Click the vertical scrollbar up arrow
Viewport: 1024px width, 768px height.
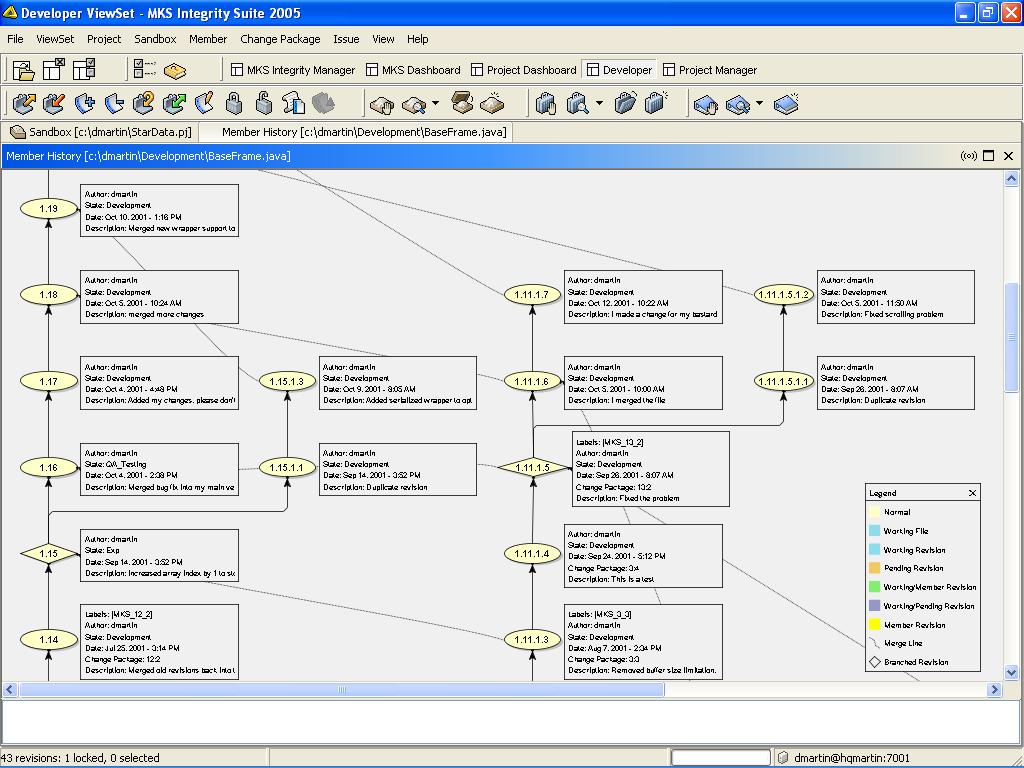[1012, 178]
